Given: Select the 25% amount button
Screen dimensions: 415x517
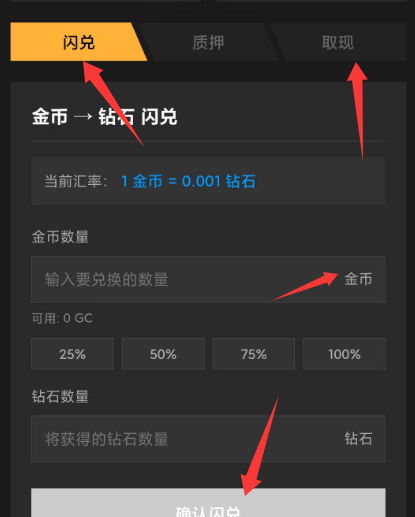Looking at the screenshot, I should click(72, 354).
